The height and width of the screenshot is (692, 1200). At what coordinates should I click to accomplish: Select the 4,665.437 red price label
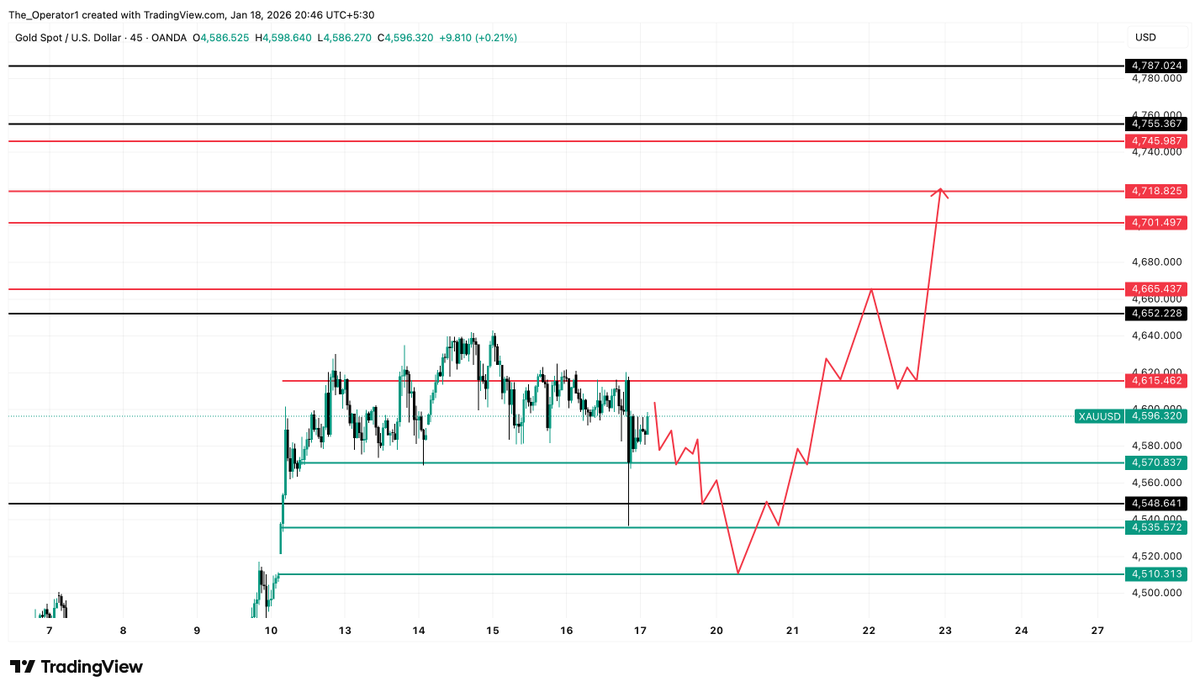[x=1157, y=288]
